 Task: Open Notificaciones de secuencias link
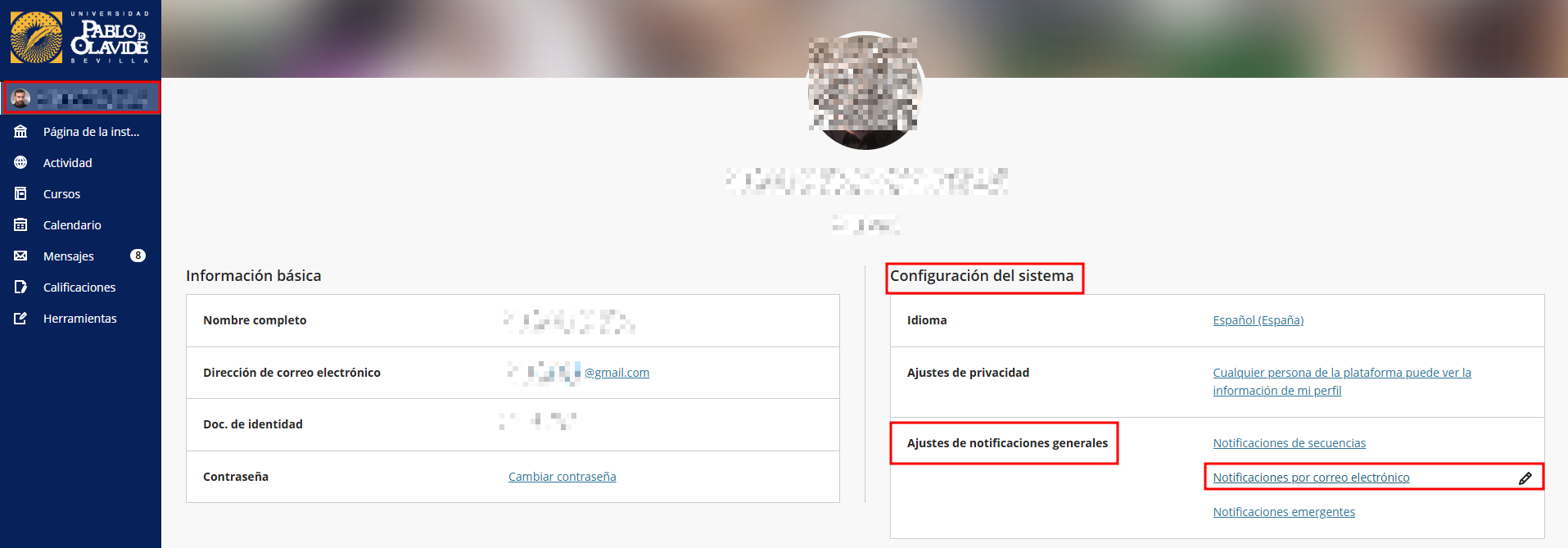[x=1290, y=443]
